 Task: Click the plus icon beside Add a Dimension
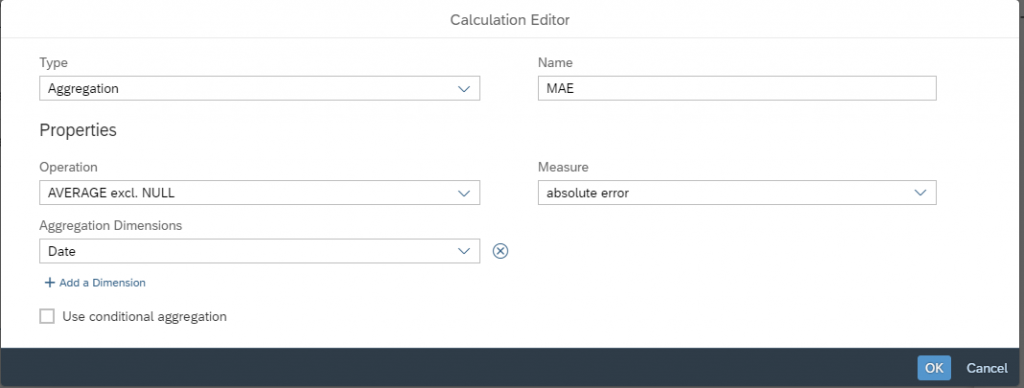pyautogui.click(x=50, y=283)
